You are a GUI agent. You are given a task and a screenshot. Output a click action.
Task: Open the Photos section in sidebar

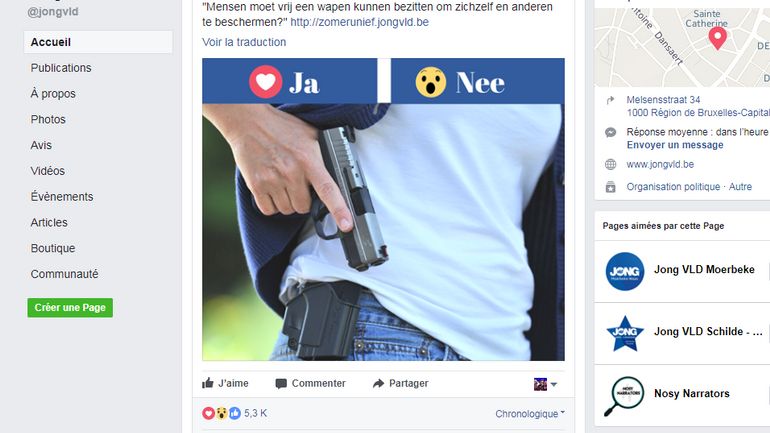point(48,119)
